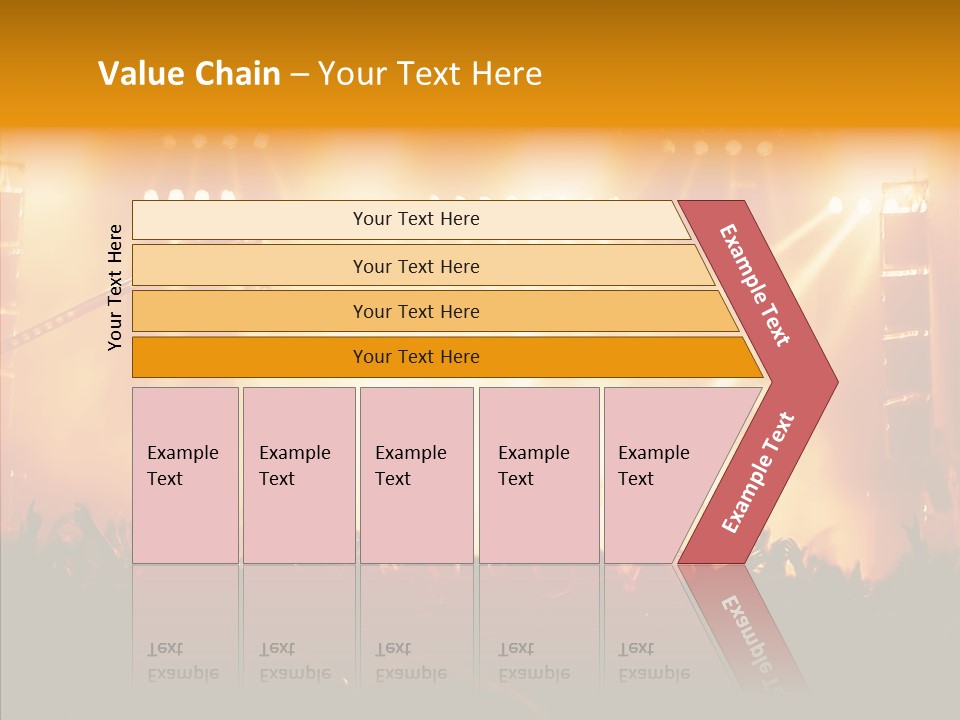Select the mirrored text under the third box
Viewport: 960px width, 720px height.
point(411,662)
